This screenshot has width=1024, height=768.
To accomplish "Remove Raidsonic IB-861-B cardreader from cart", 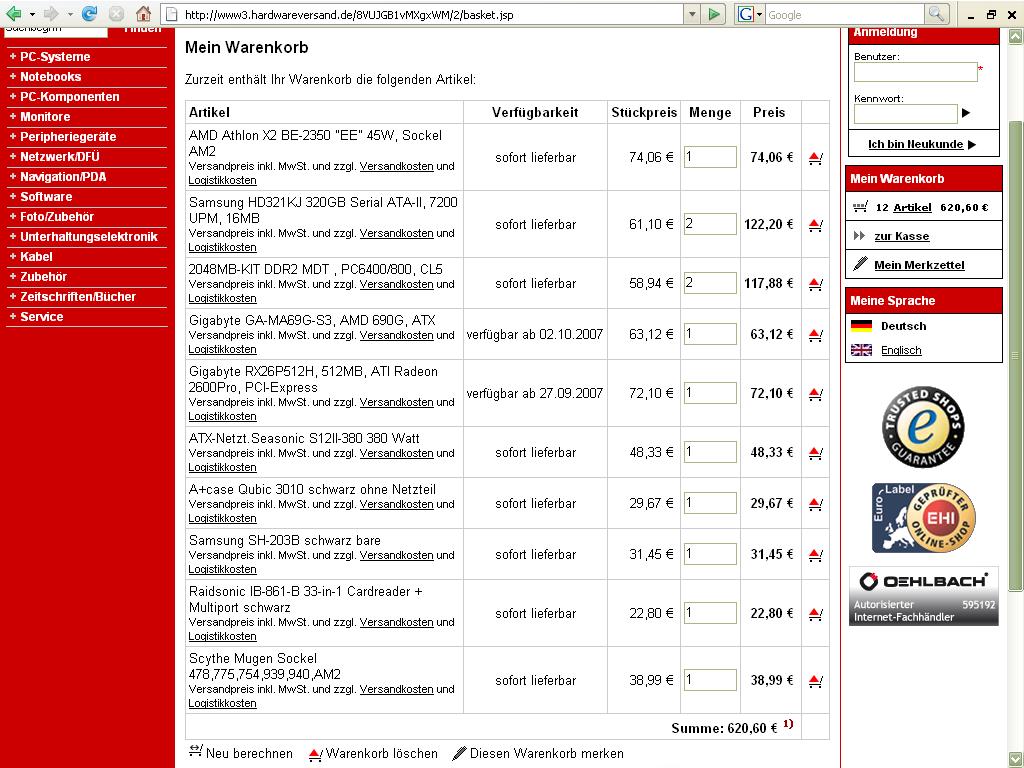I will click(816, 614).
